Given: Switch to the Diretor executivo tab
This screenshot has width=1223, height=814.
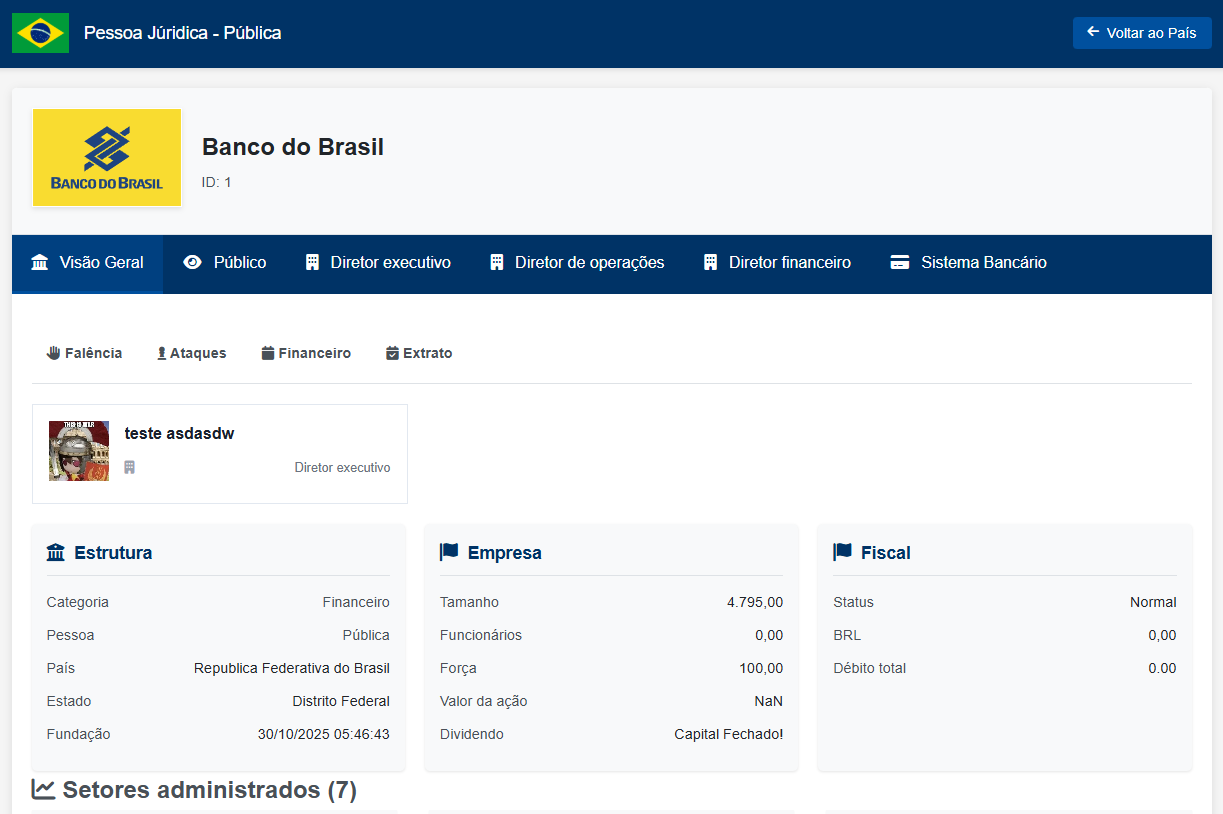Looking at the screenshot, I should tap(378, 263).
